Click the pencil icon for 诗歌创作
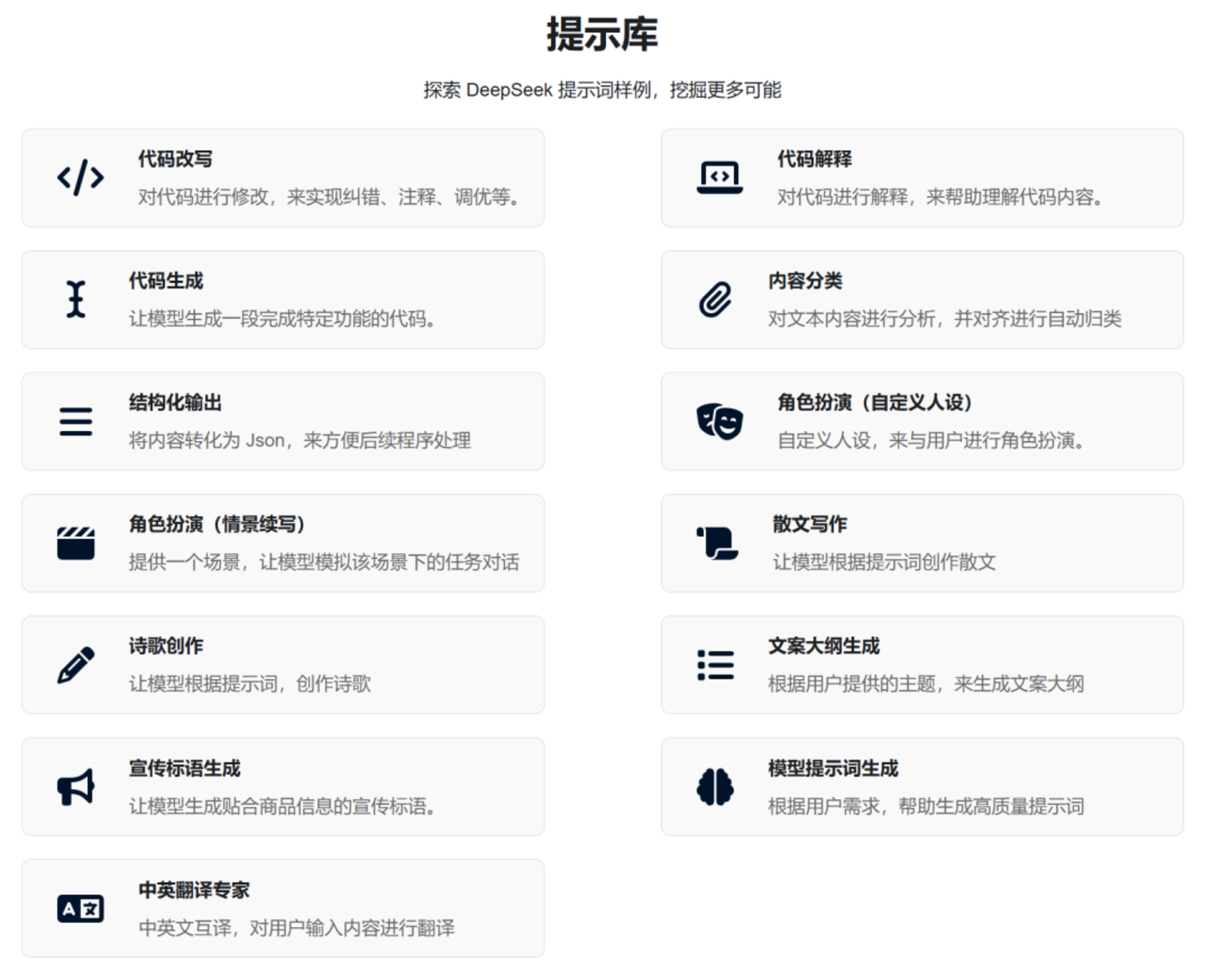Screen dimensions: 1212x980 point(76,665)
